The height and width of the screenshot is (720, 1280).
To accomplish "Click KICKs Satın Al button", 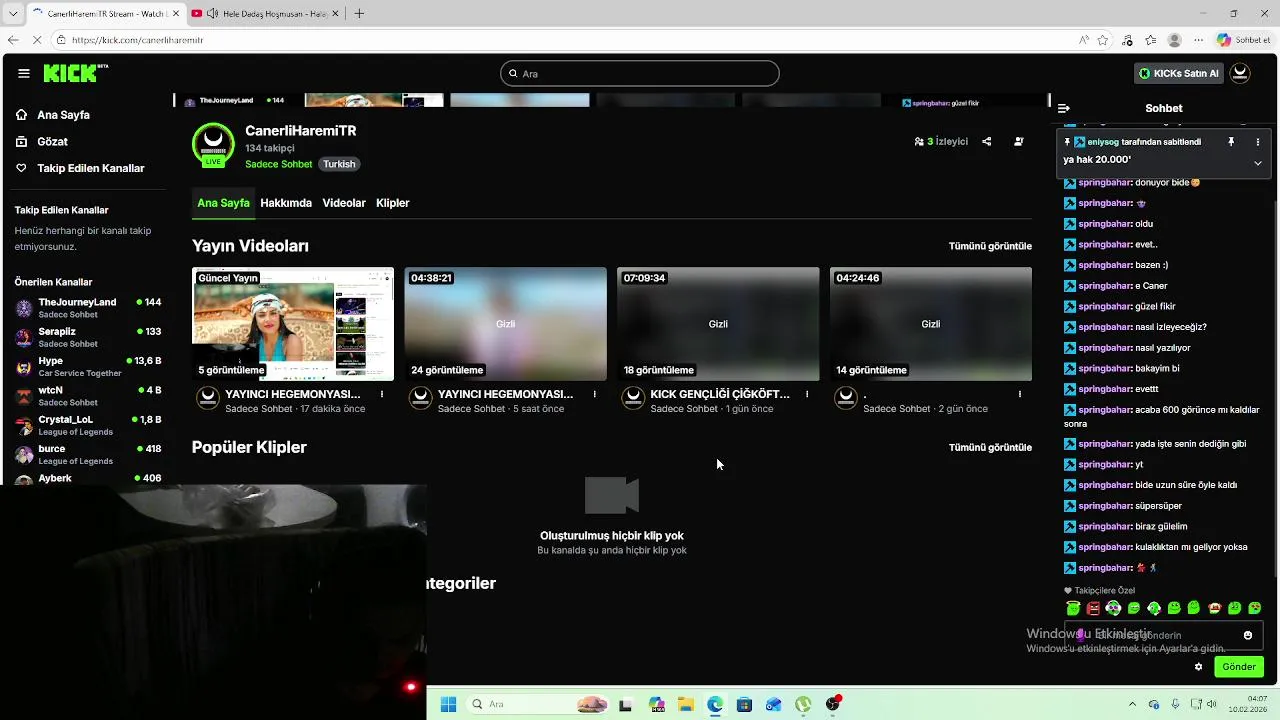I will (1179, 73).
